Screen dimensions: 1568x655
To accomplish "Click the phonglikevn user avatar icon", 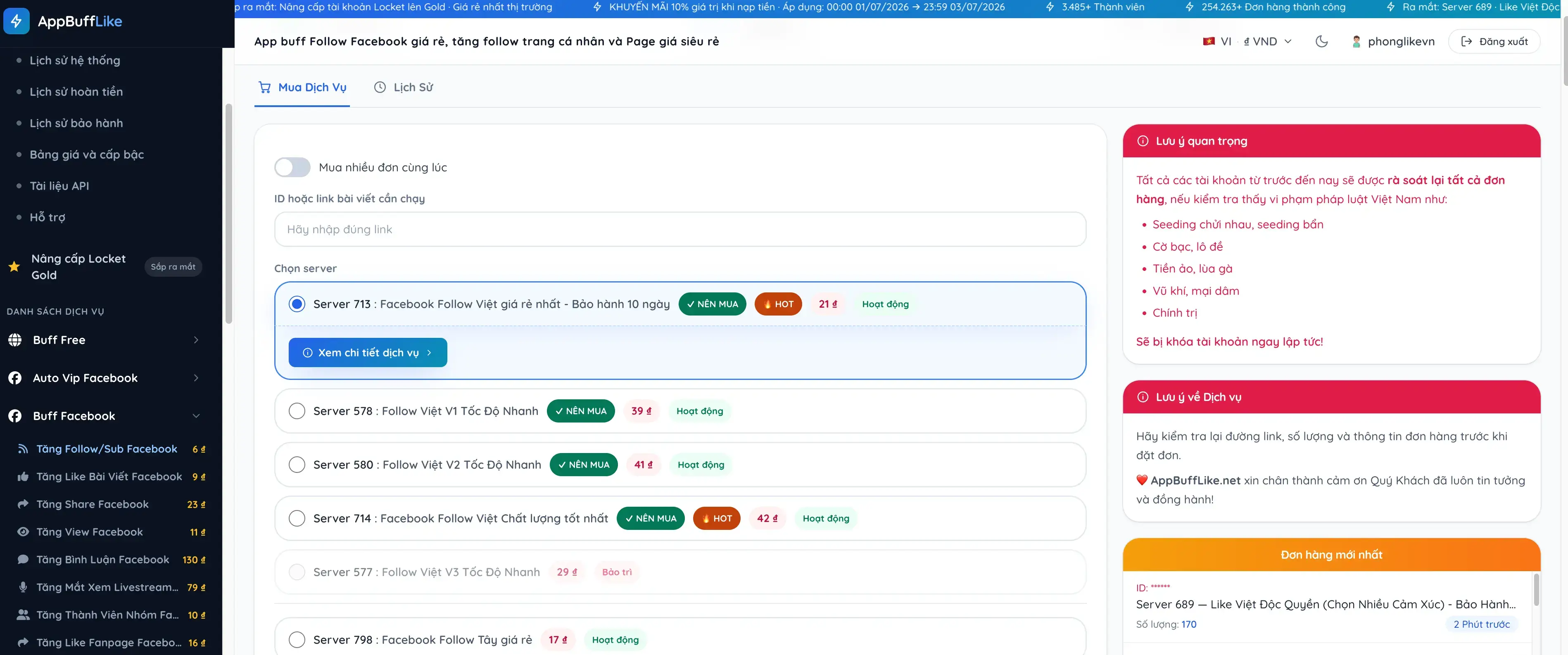I will [1356, 41].
